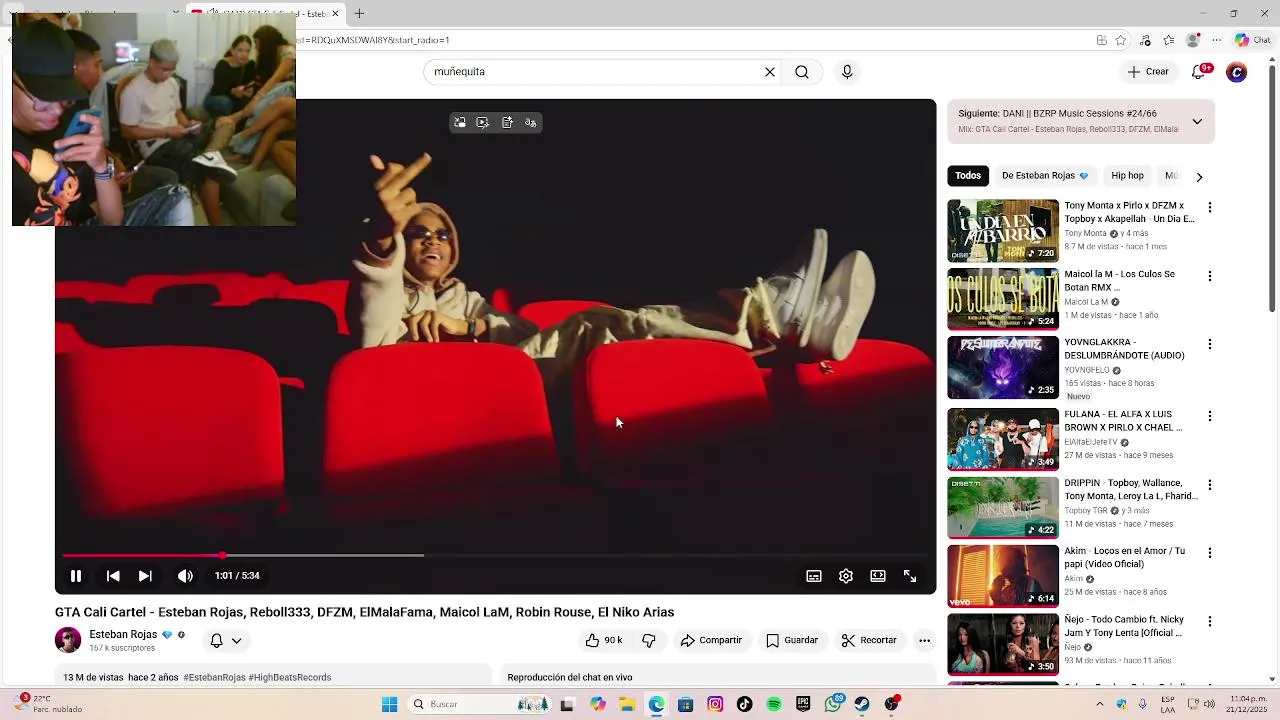Open DRIPPIN - Topboy video title

(1131, 489)
